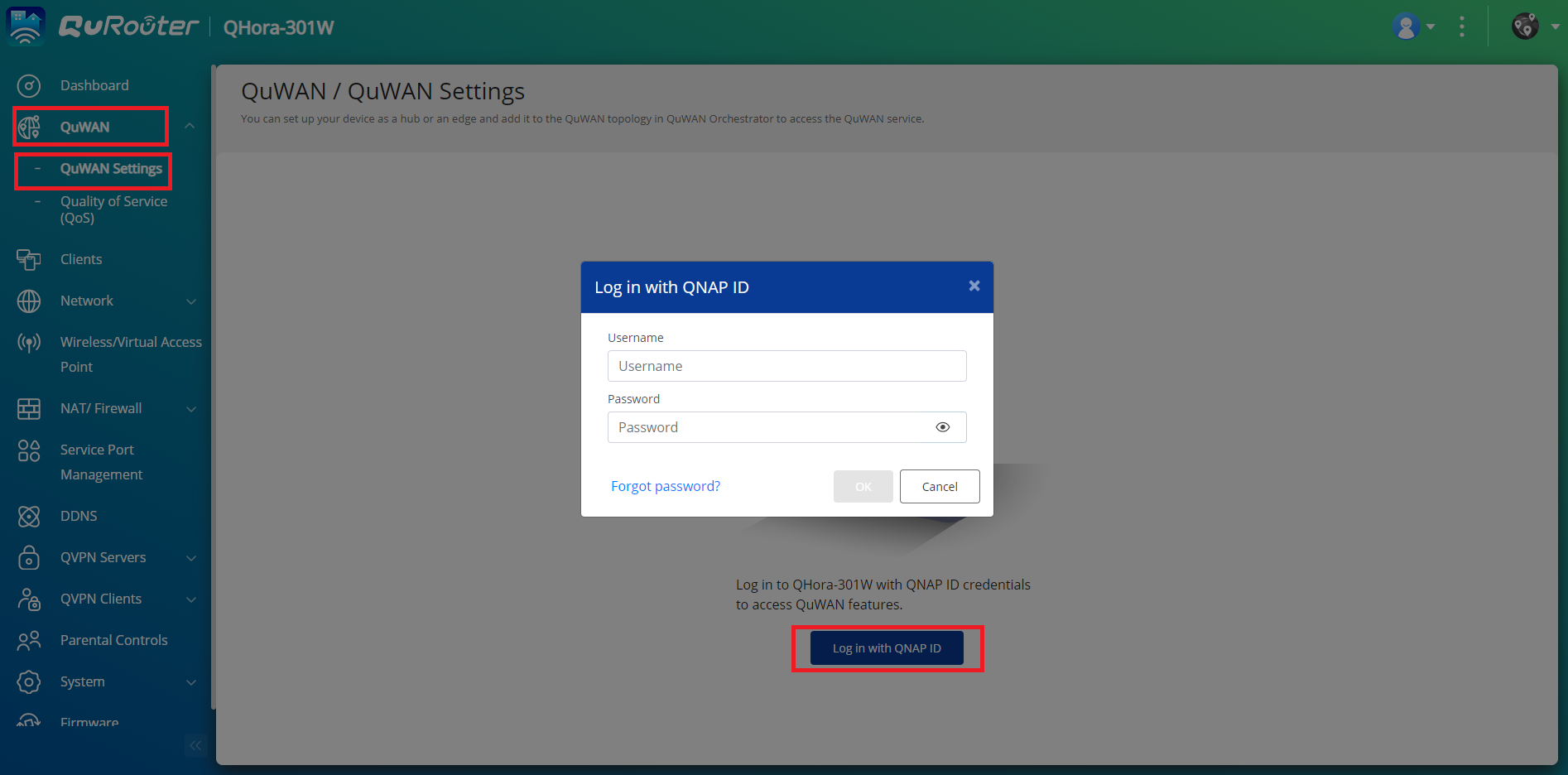Open Service Port Management menu
This screenshot has height=775, width=1568.
101,462
